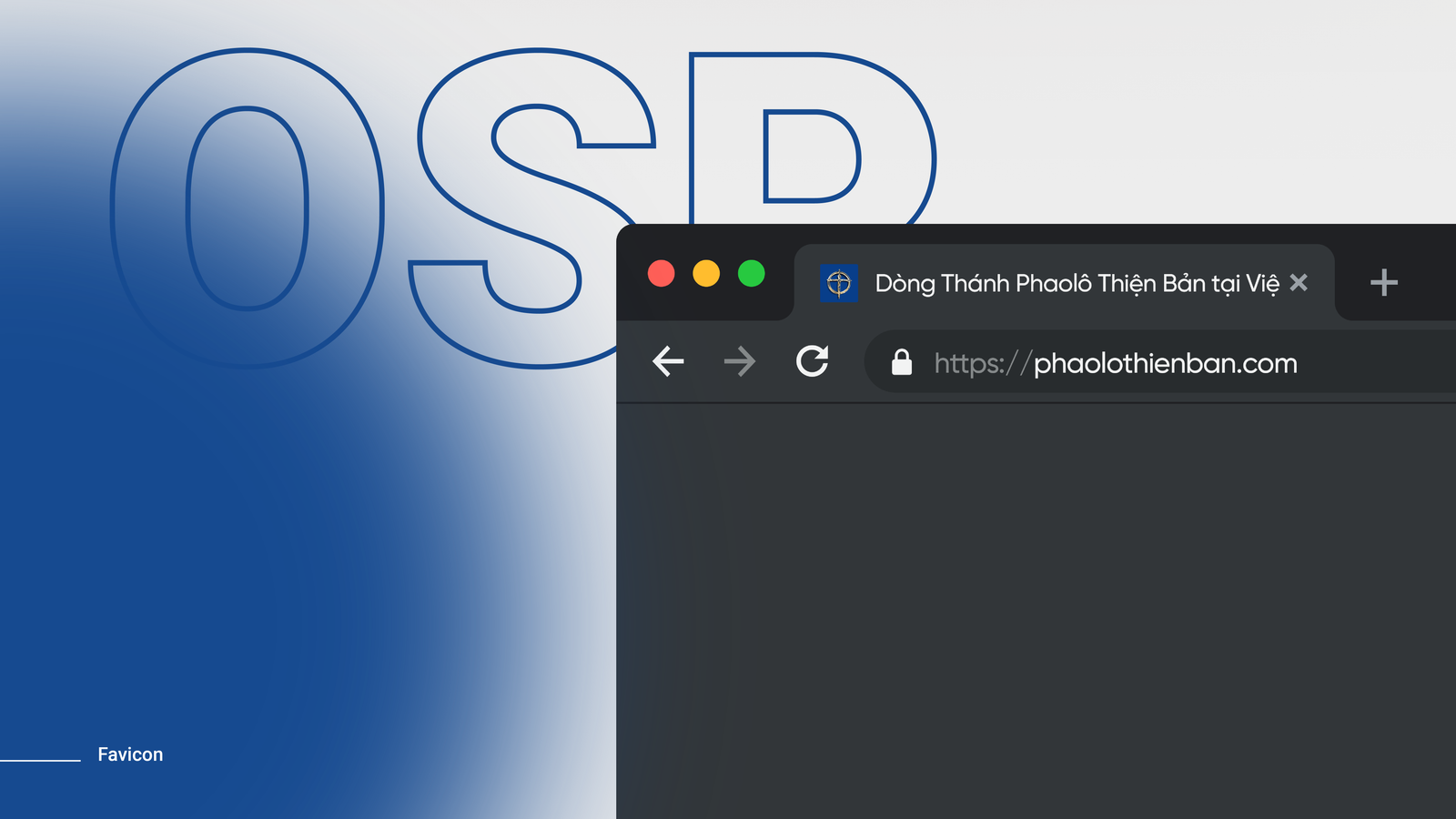Select the Dòng Thánh Phaolô Thiện Bản tab title

[1077, 284]
